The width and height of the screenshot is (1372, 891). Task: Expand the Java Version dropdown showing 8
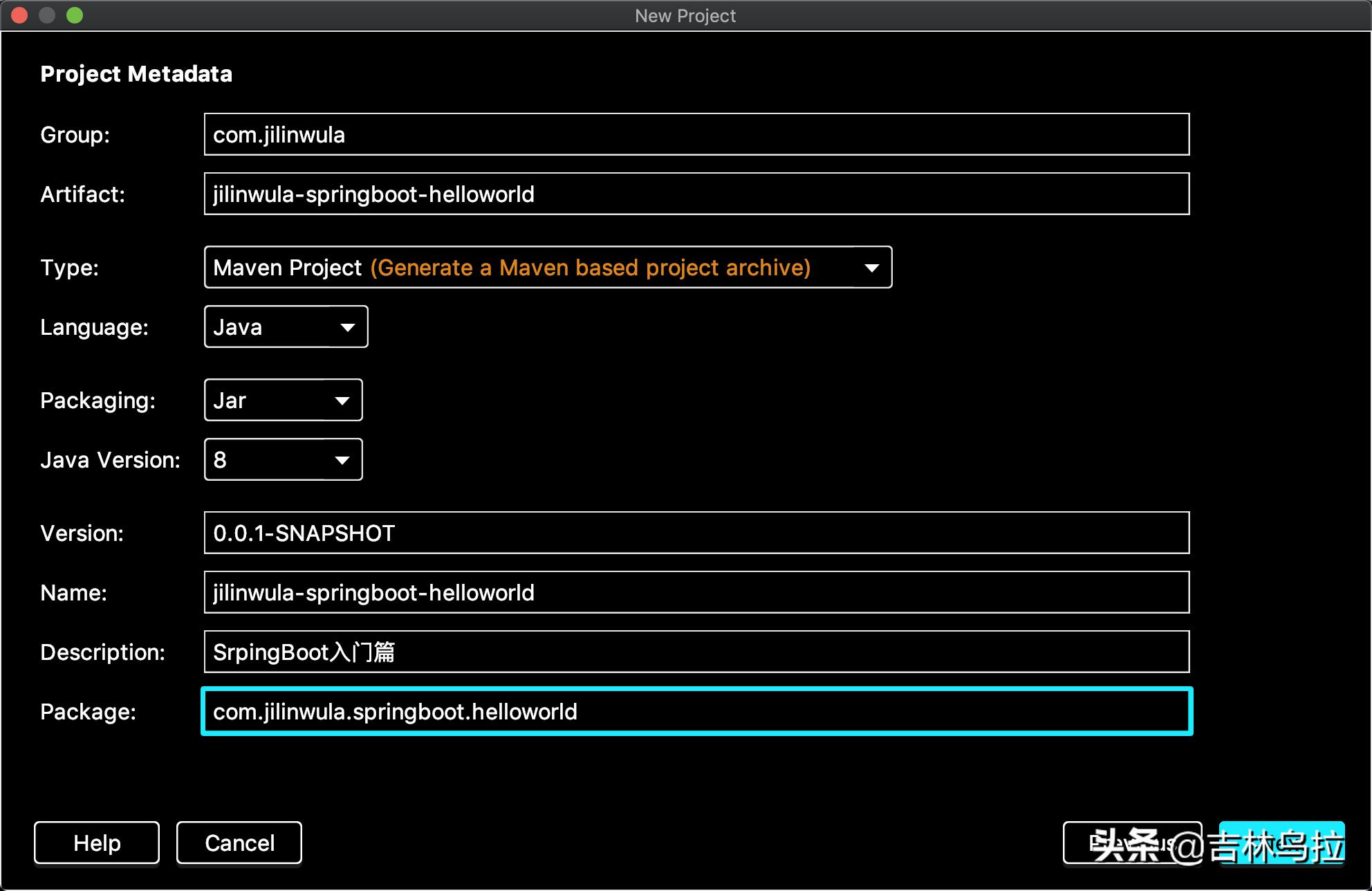click(x=283, y=459)
